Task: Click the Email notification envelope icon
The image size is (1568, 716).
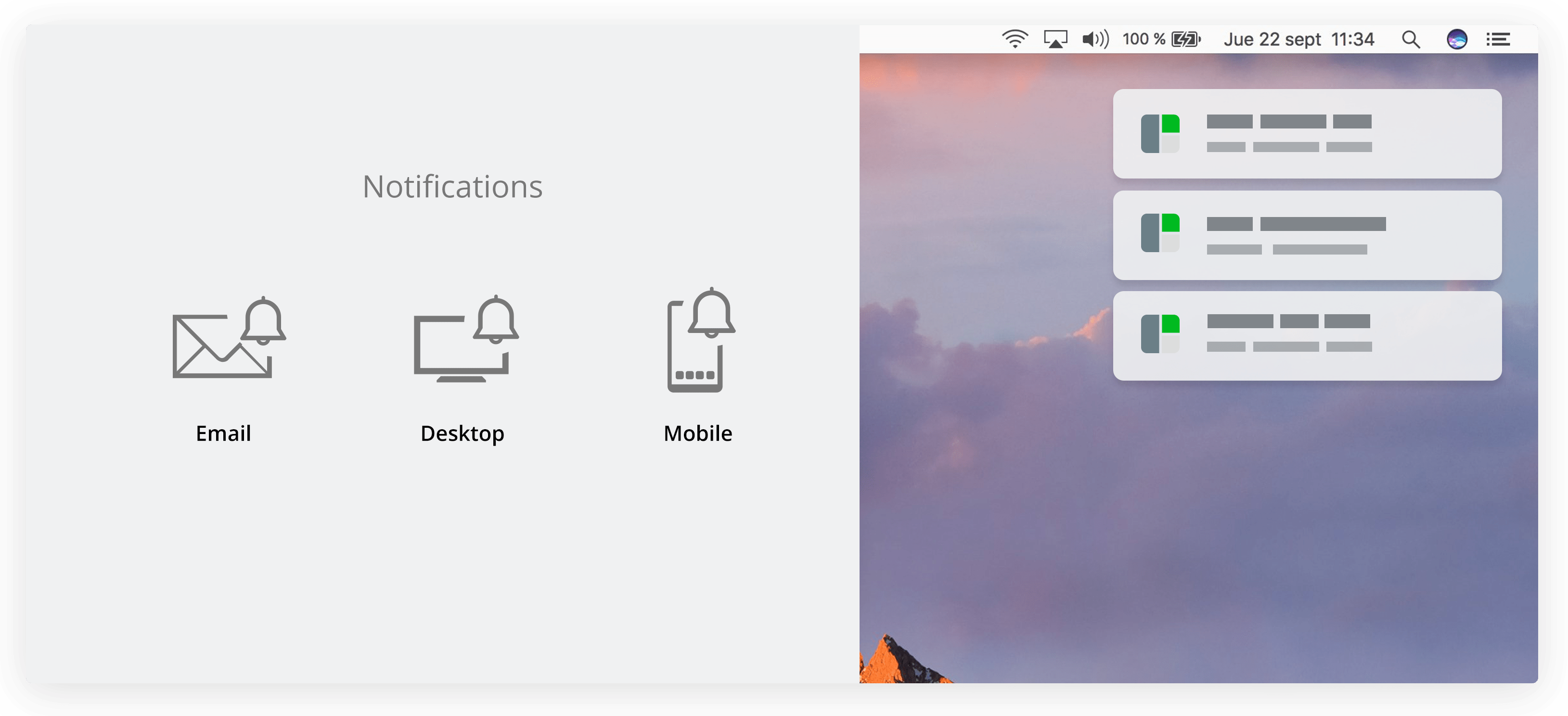Action: (229, 338)
